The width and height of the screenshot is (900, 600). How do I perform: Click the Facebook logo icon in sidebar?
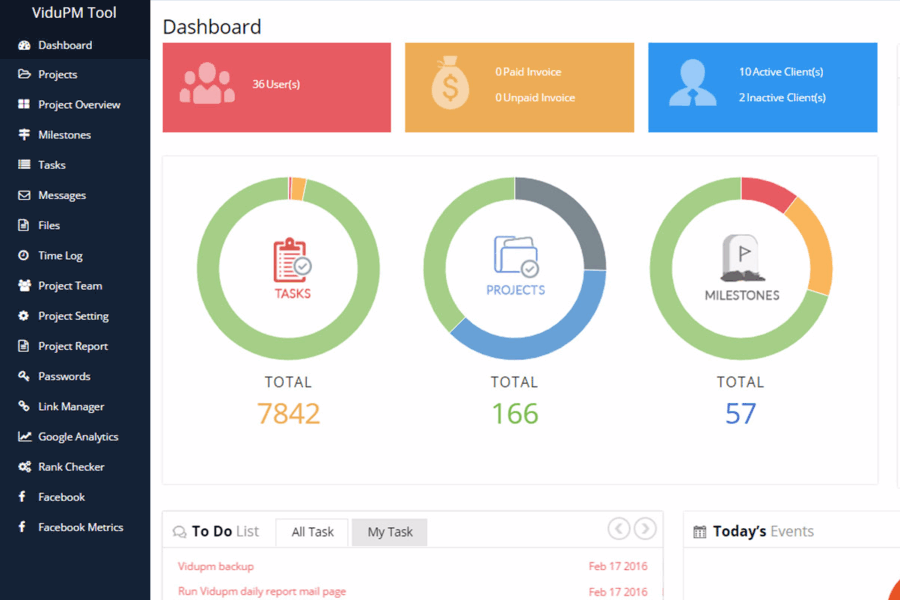[x=22, y=497]
